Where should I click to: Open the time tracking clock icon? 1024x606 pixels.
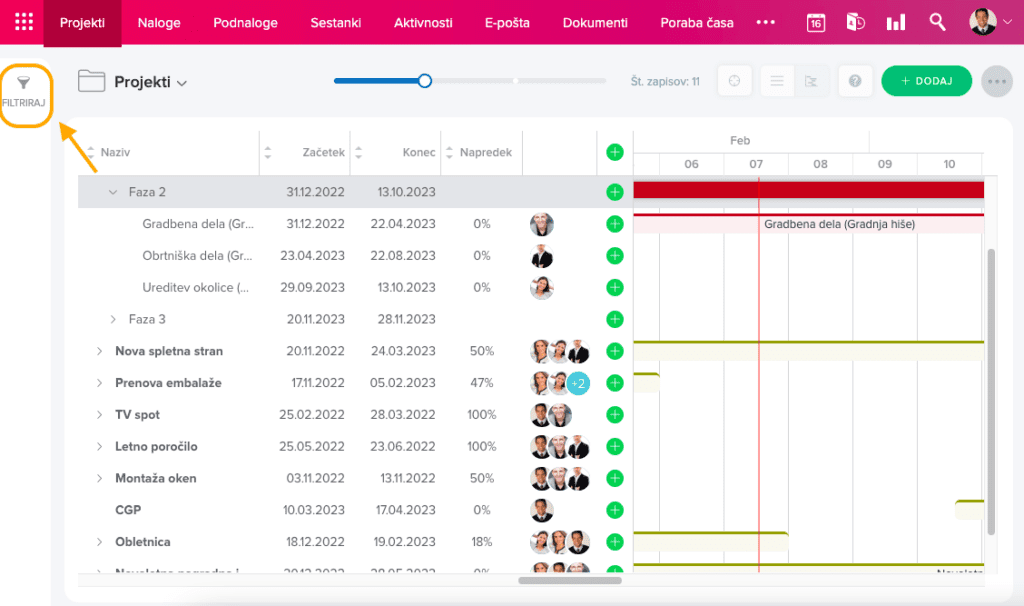855,23
